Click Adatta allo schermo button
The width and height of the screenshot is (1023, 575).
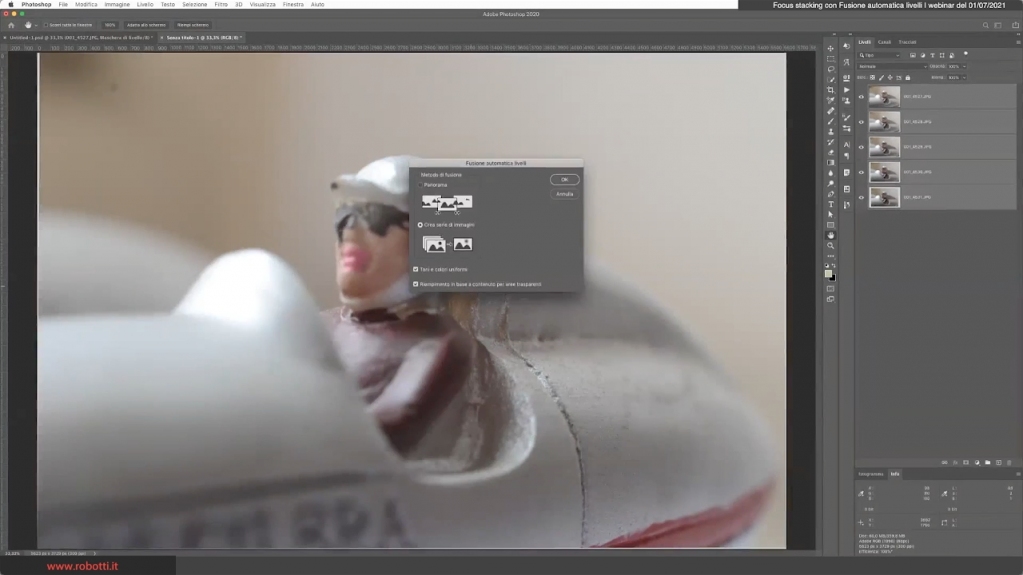tap(146, 25)
